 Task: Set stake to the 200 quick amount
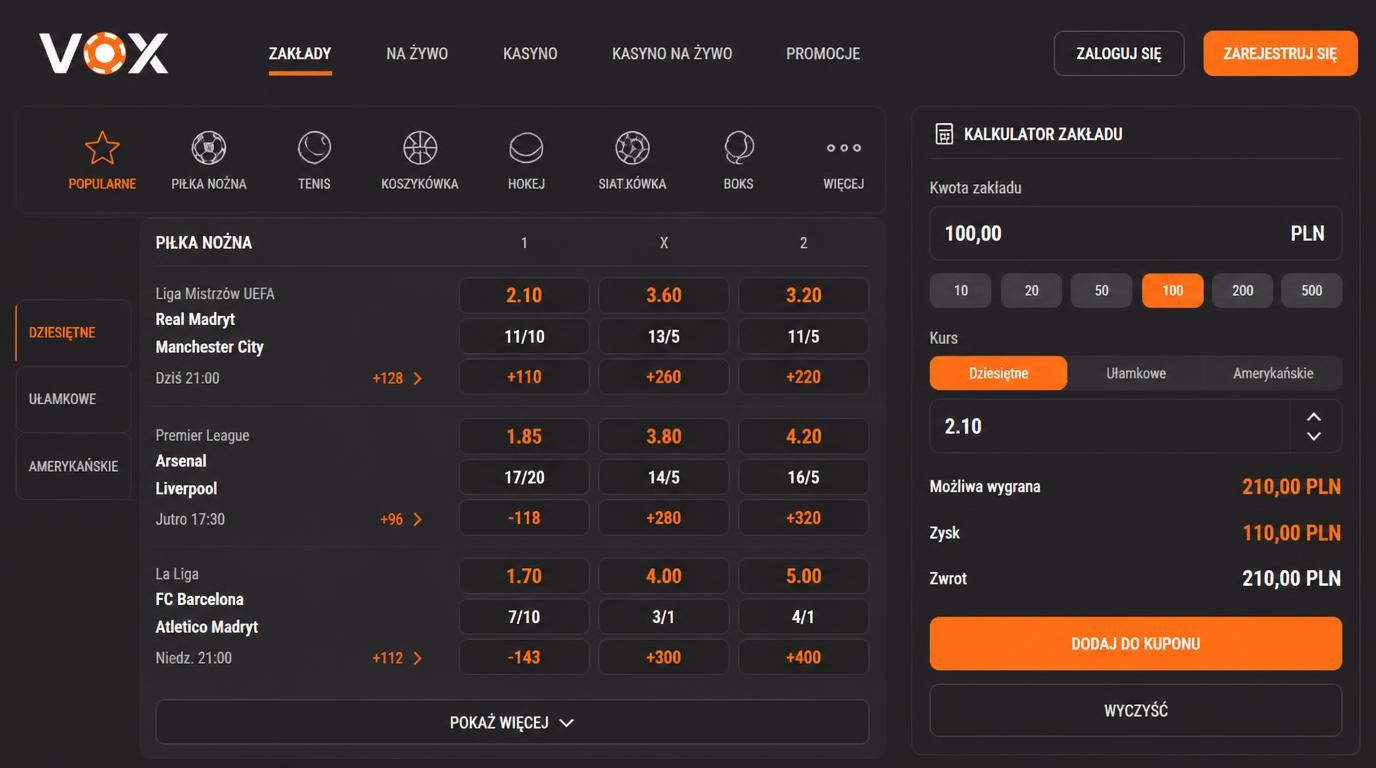tap(1242, 290)
